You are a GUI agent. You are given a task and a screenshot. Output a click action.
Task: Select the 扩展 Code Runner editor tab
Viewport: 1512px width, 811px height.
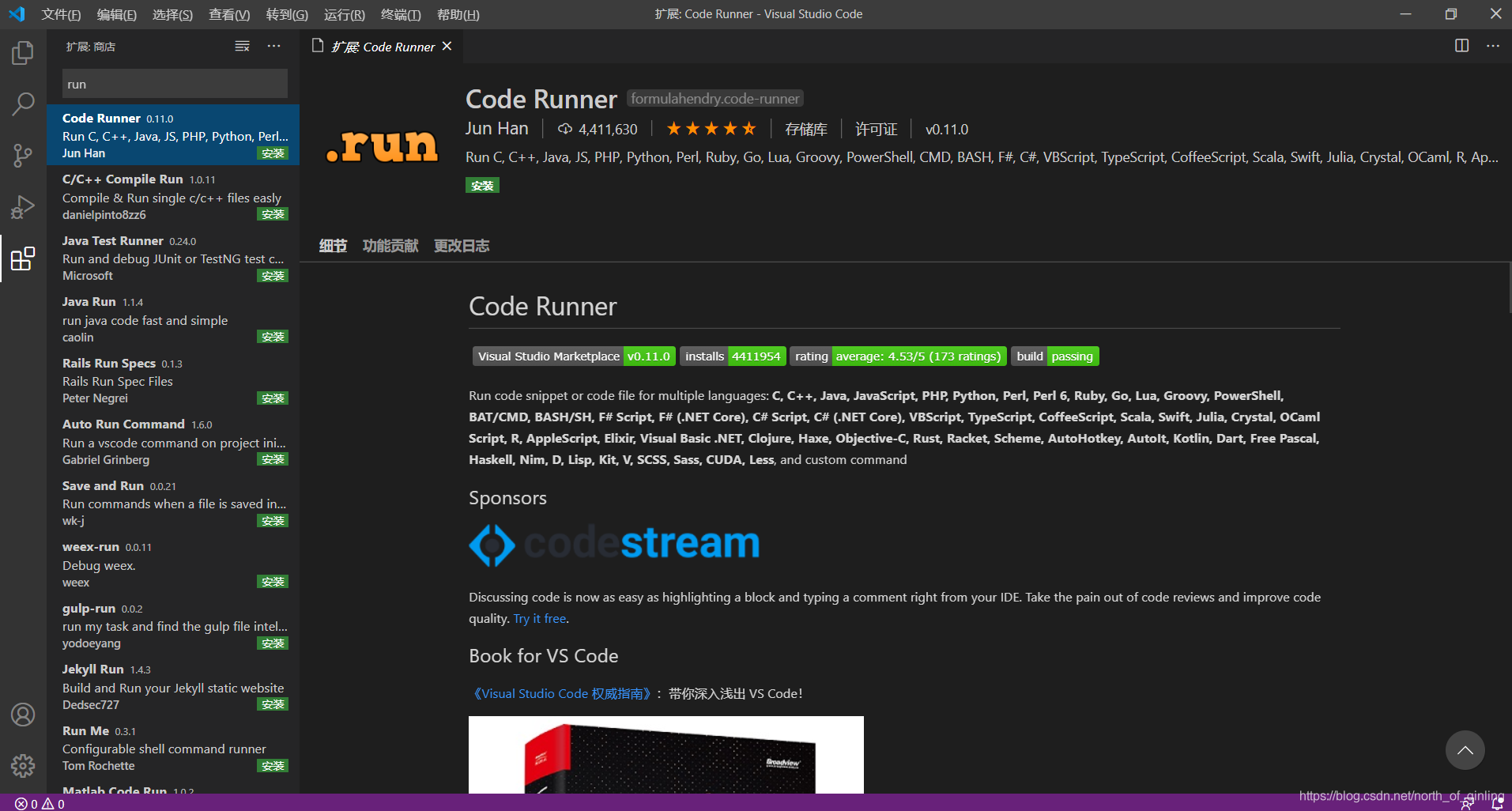[x=383, y=47]
